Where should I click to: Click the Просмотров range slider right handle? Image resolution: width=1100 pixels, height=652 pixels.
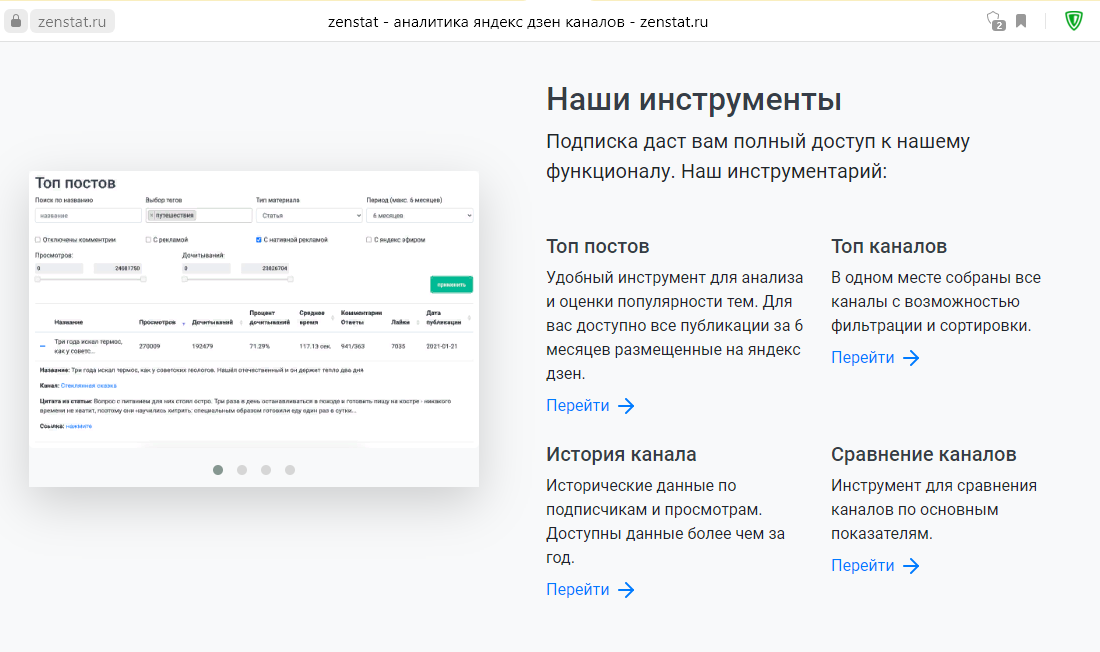click(x=143, y=279)
